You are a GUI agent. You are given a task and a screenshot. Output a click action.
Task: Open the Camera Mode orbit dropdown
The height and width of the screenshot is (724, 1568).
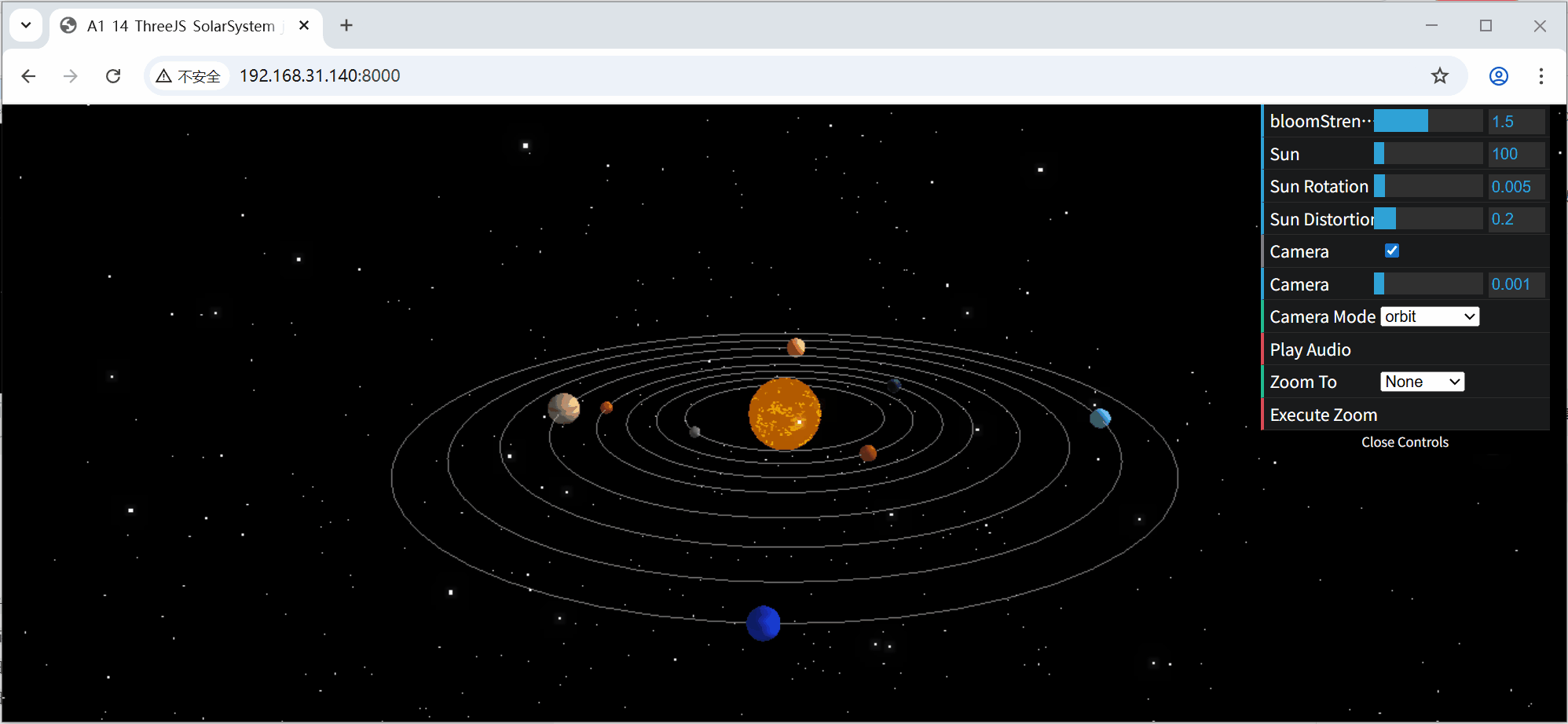coord(1430,316)
